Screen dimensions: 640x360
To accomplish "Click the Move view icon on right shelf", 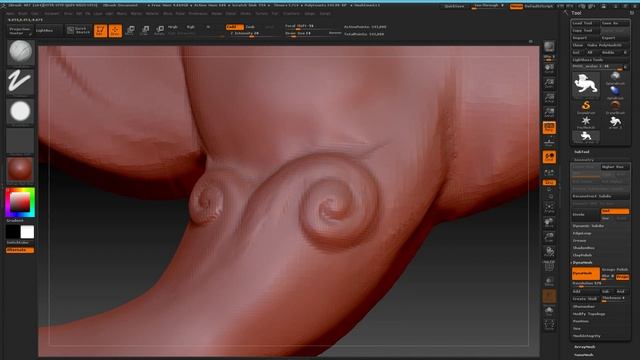I will (x=549, y=222).
